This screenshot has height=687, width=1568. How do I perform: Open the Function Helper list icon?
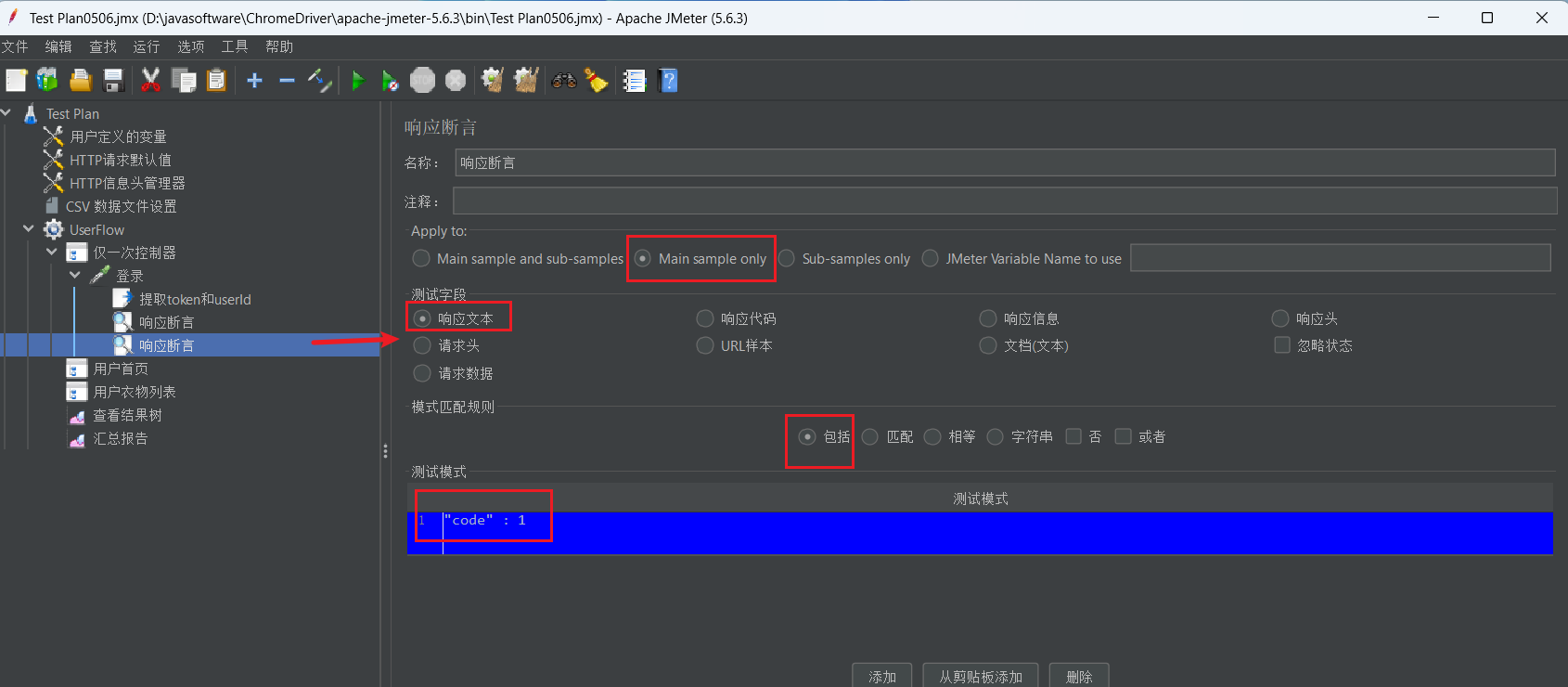coord(635,81)
